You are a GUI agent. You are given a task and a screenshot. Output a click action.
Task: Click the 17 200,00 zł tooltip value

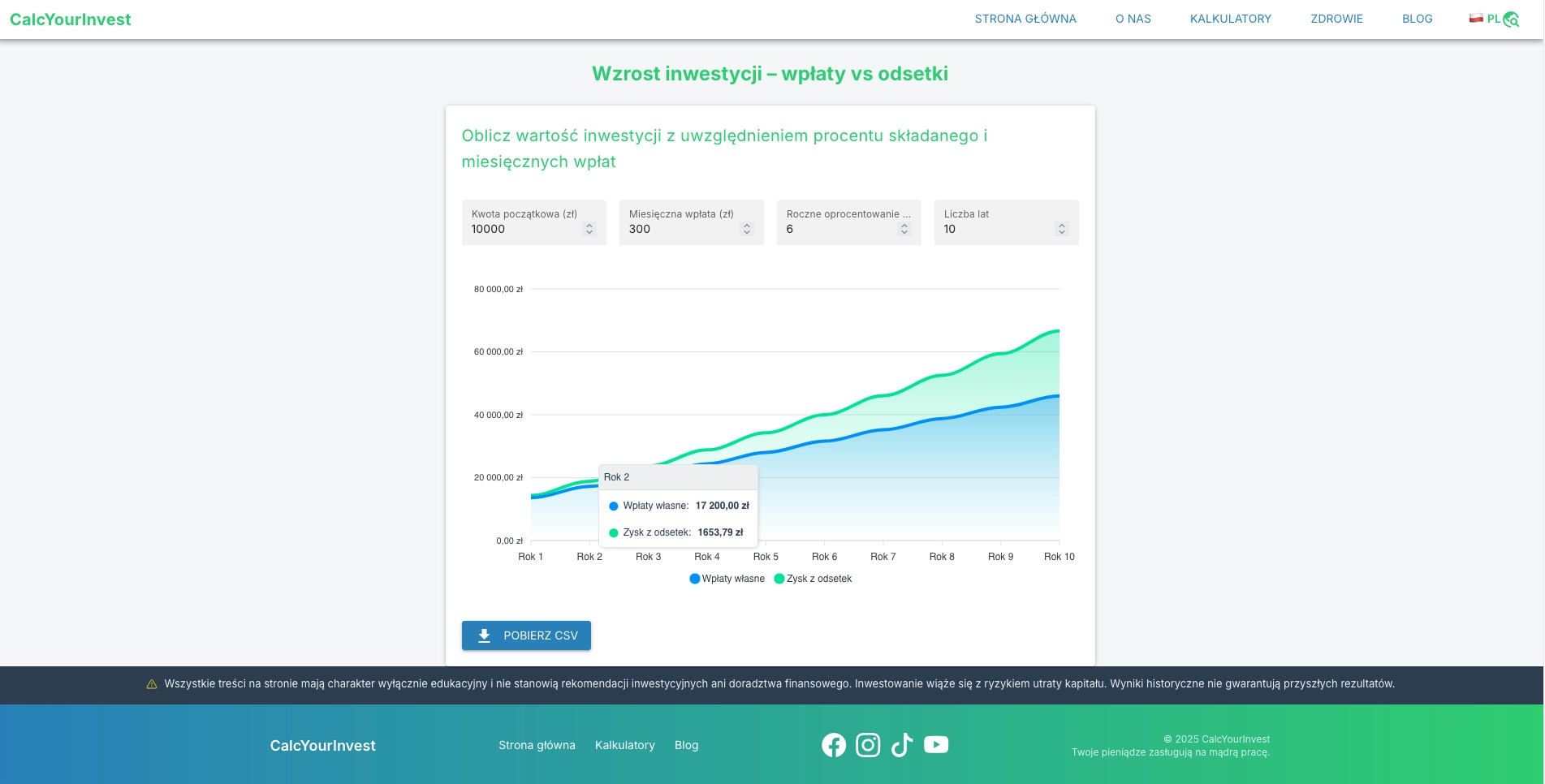(723, 506)
